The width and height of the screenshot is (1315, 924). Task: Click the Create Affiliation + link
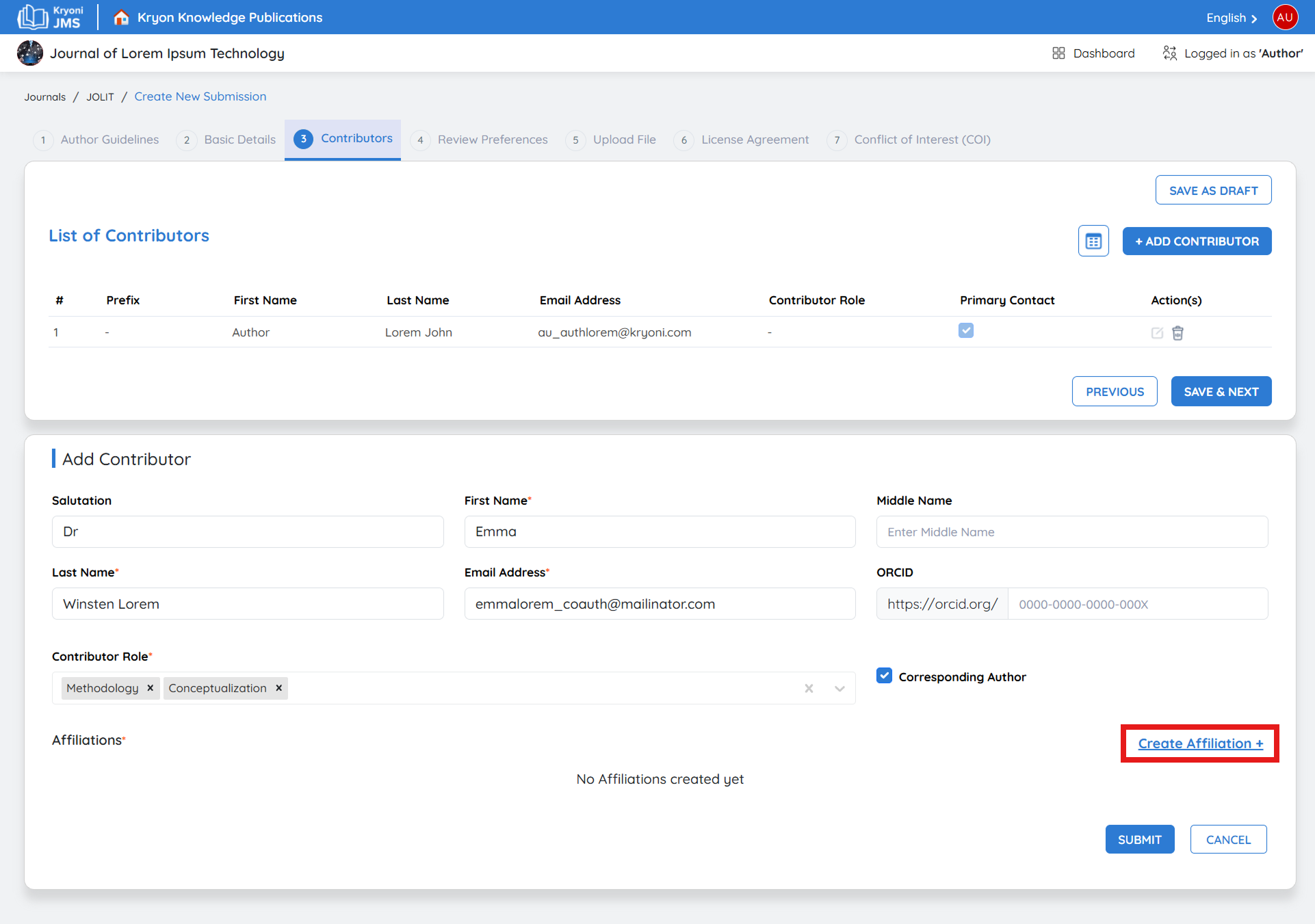[1200, 743]
